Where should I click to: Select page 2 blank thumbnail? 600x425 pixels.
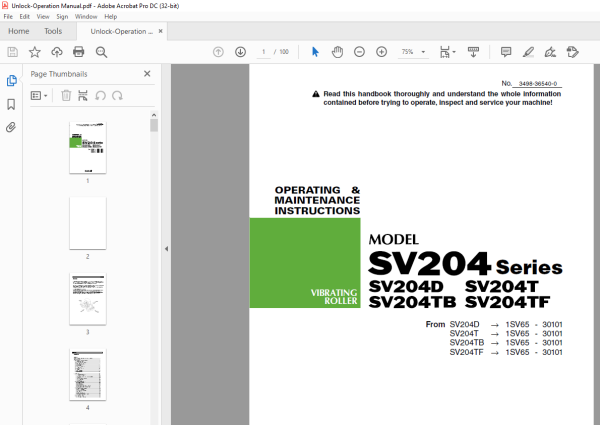coord(88,223)
